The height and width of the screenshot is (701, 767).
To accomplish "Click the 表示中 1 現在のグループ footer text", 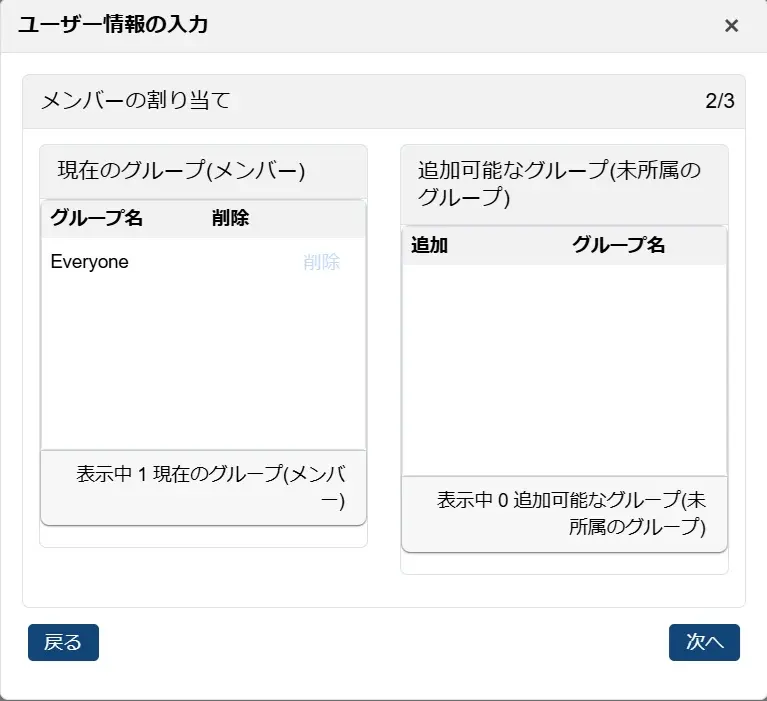I will point(212,487).
